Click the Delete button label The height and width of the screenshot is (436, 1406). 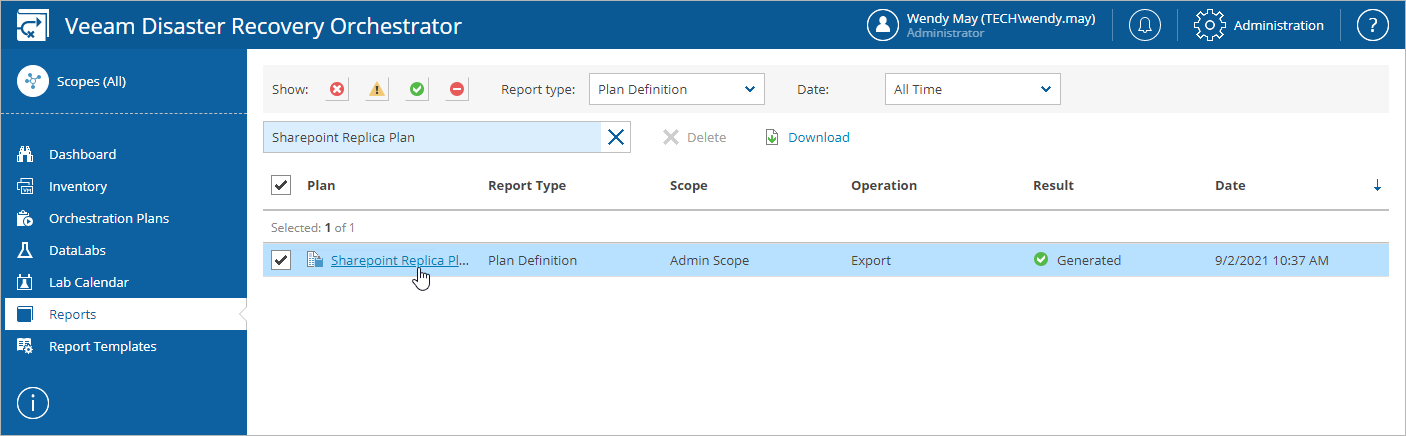706,137
